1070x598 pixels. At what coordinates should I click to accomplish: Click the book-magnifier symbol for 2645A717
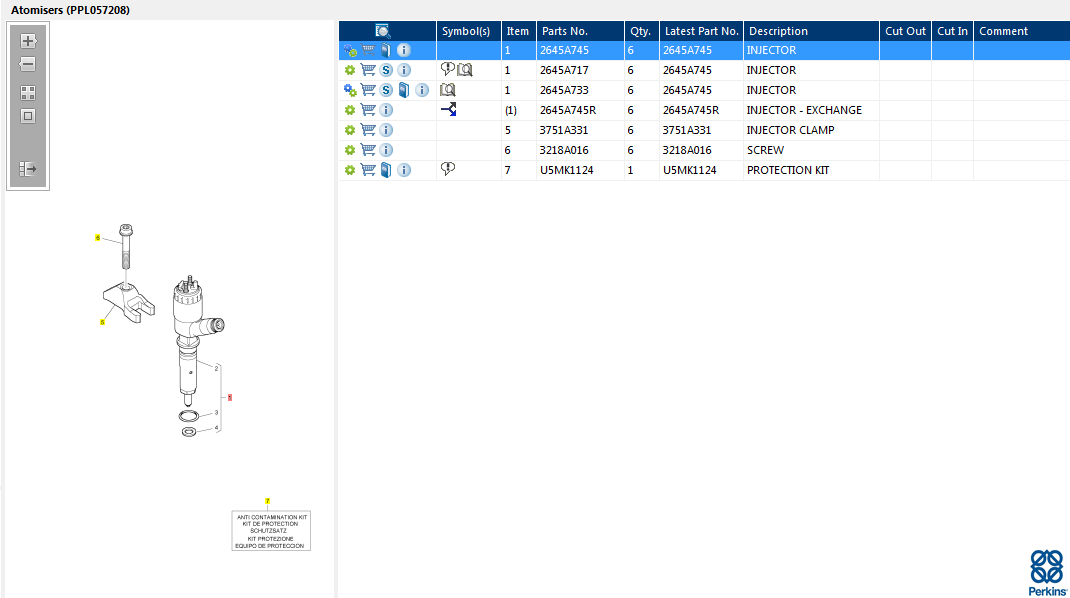(465, 70)
